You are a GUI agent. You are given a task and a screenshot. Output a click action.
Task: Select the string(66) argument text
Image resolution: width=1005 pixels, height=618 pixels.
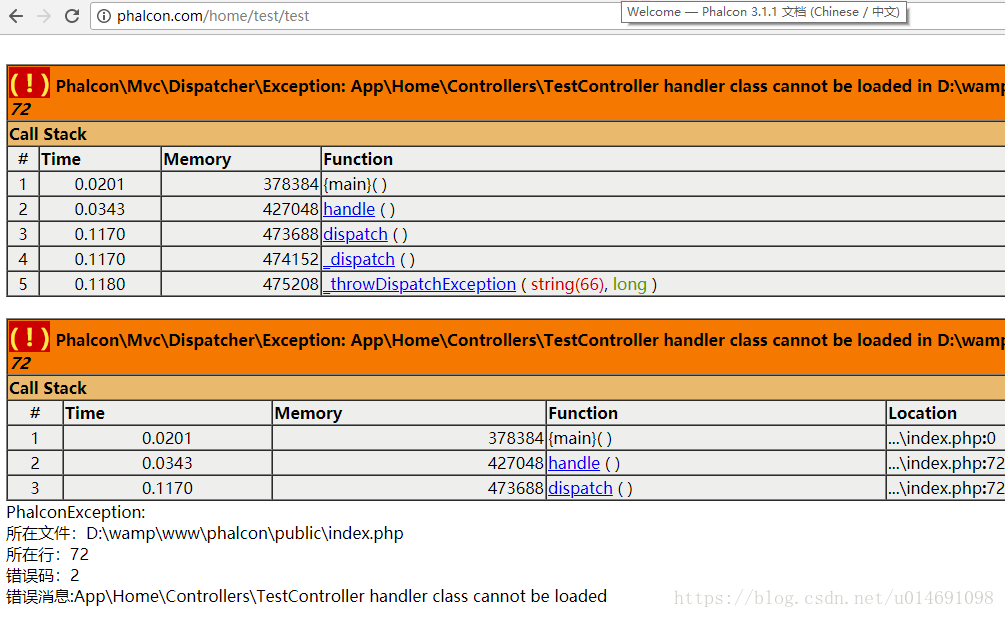567,284
